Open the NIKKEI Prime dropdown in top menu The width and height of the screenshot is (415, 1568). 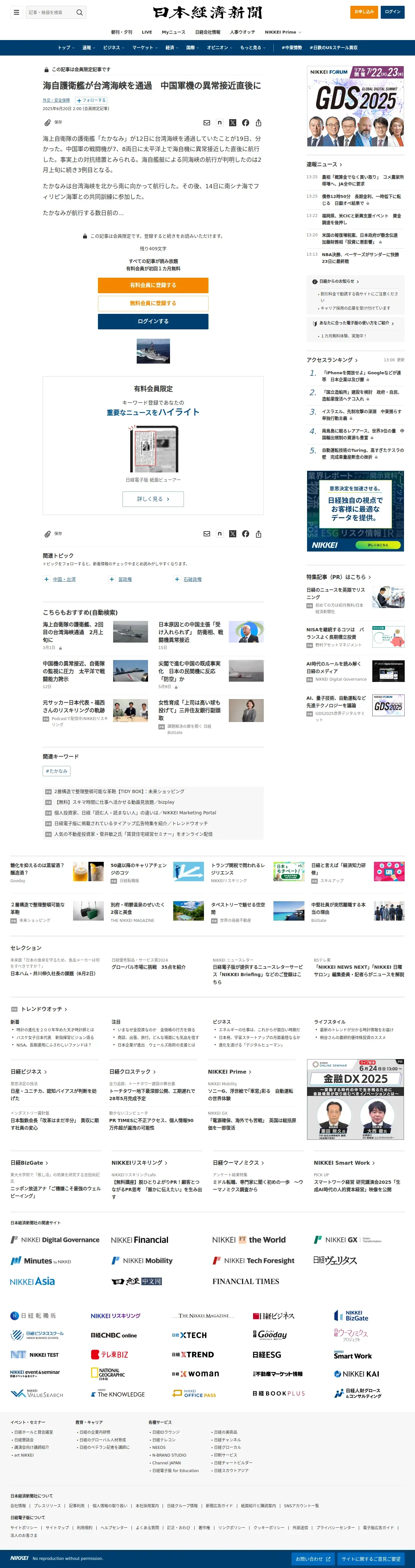[x=283, y=32]
